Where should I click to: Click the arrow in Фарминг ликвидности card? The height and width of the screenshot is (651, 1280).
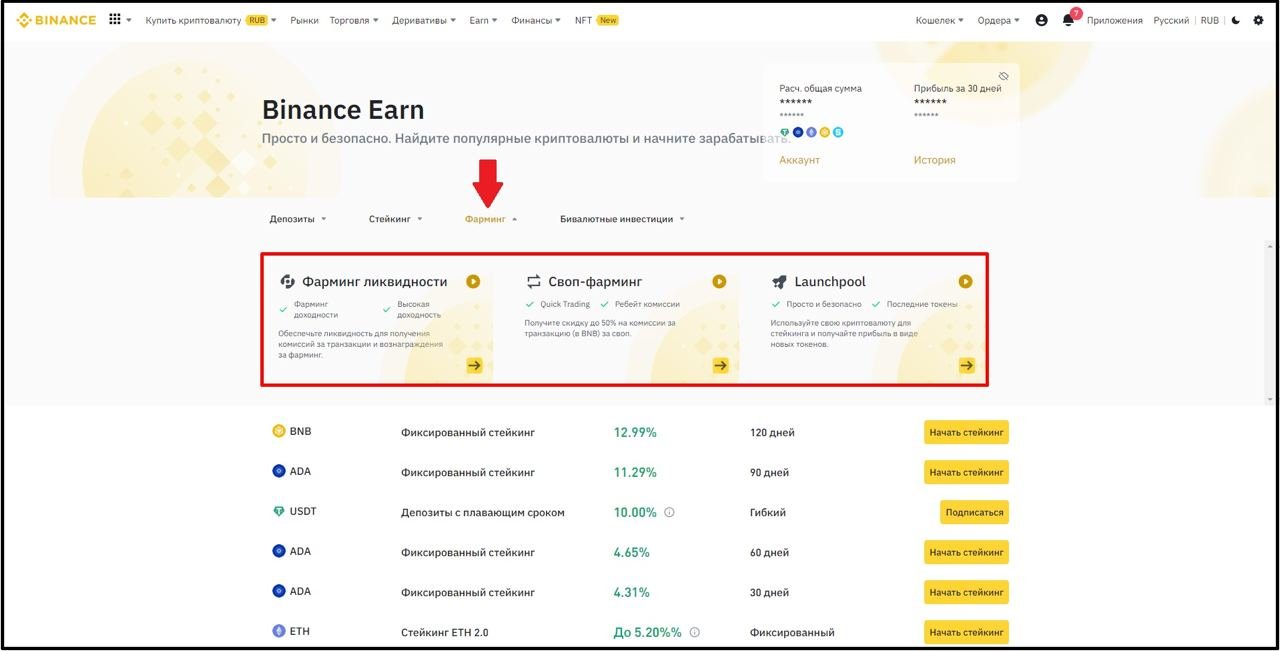click(x=474, y=365)
